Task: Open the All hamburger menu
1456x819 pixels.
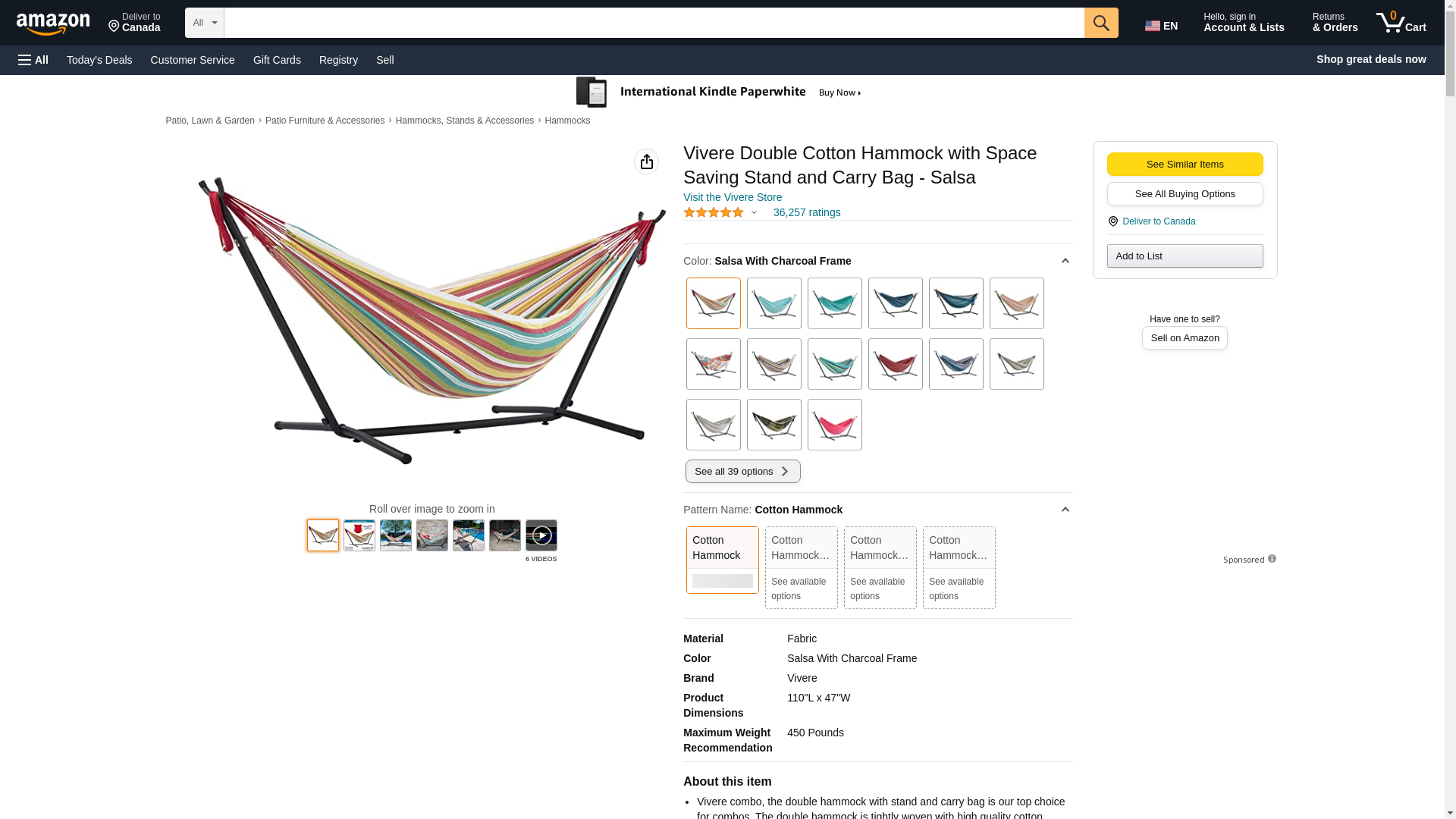Action: coord(33,60)
